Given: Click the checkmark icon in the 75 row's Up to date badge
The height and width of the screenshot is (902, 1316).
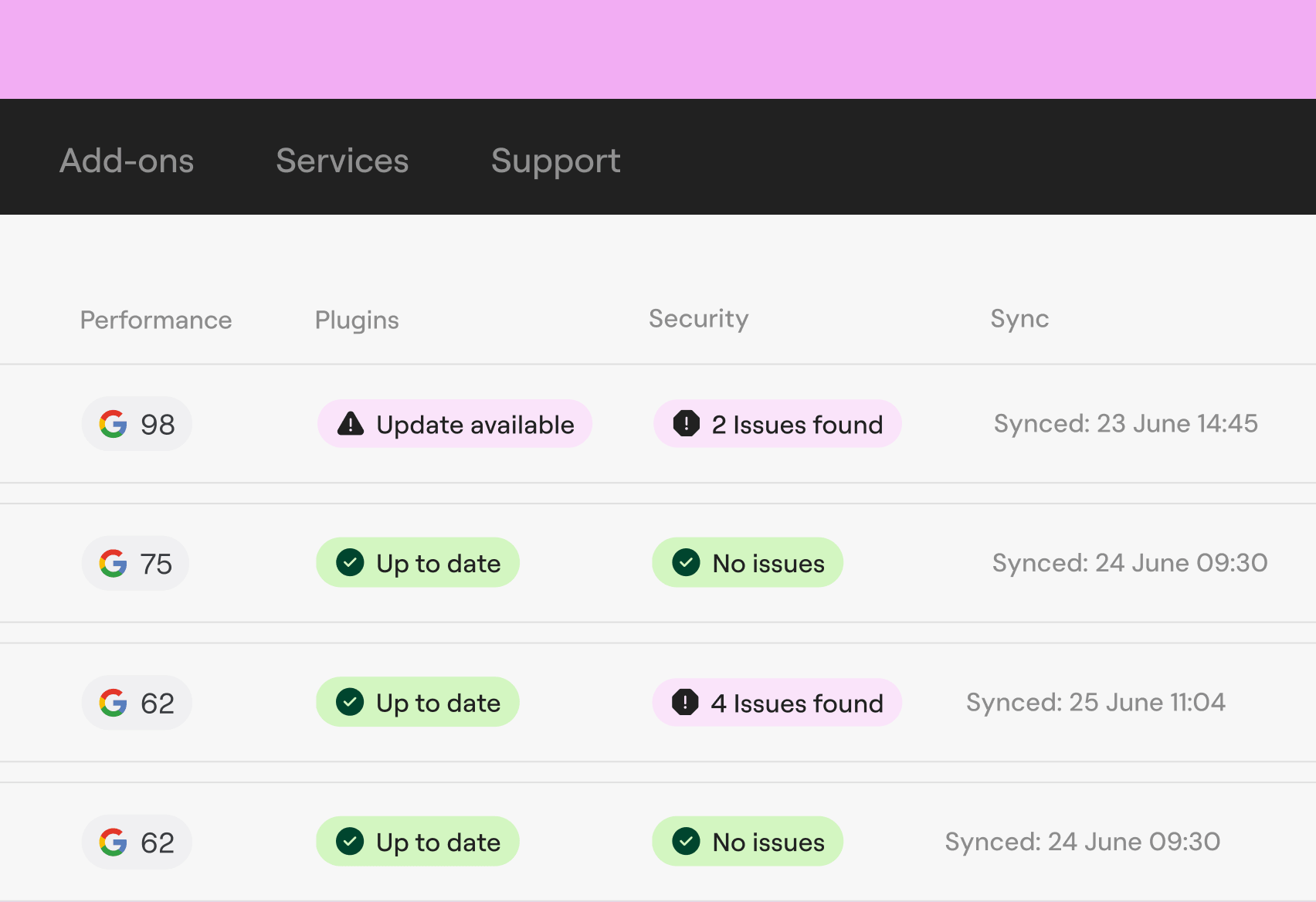Looking at the screenshot, I should [x=350, y=562].
